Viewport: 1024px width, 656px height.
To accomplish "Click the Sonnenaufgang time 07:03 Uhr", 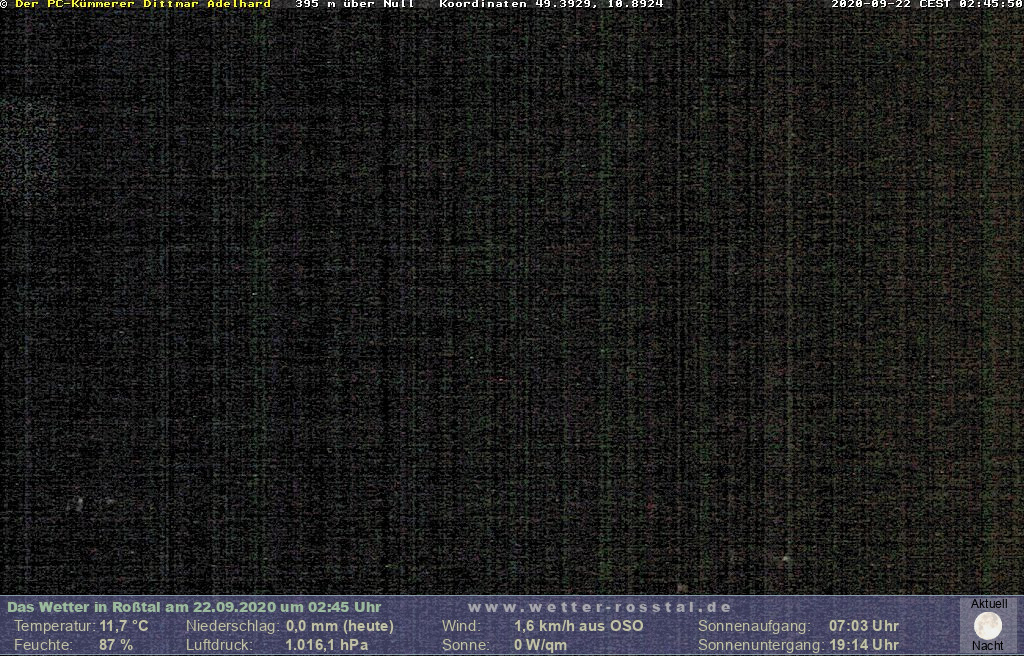I will point(863,626).
